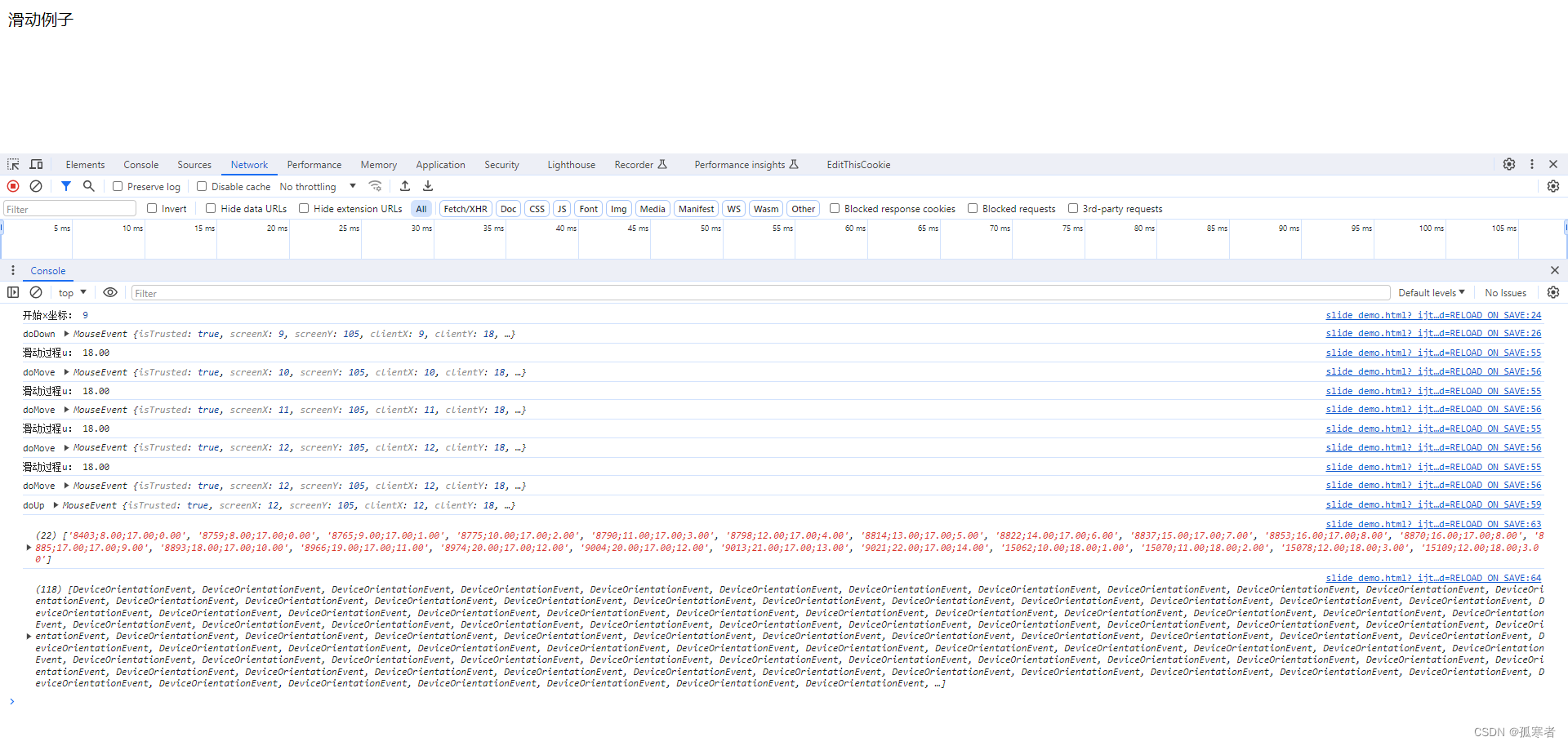
Task: Open network conditions wifi icon
Action: (x=375, y=186)
